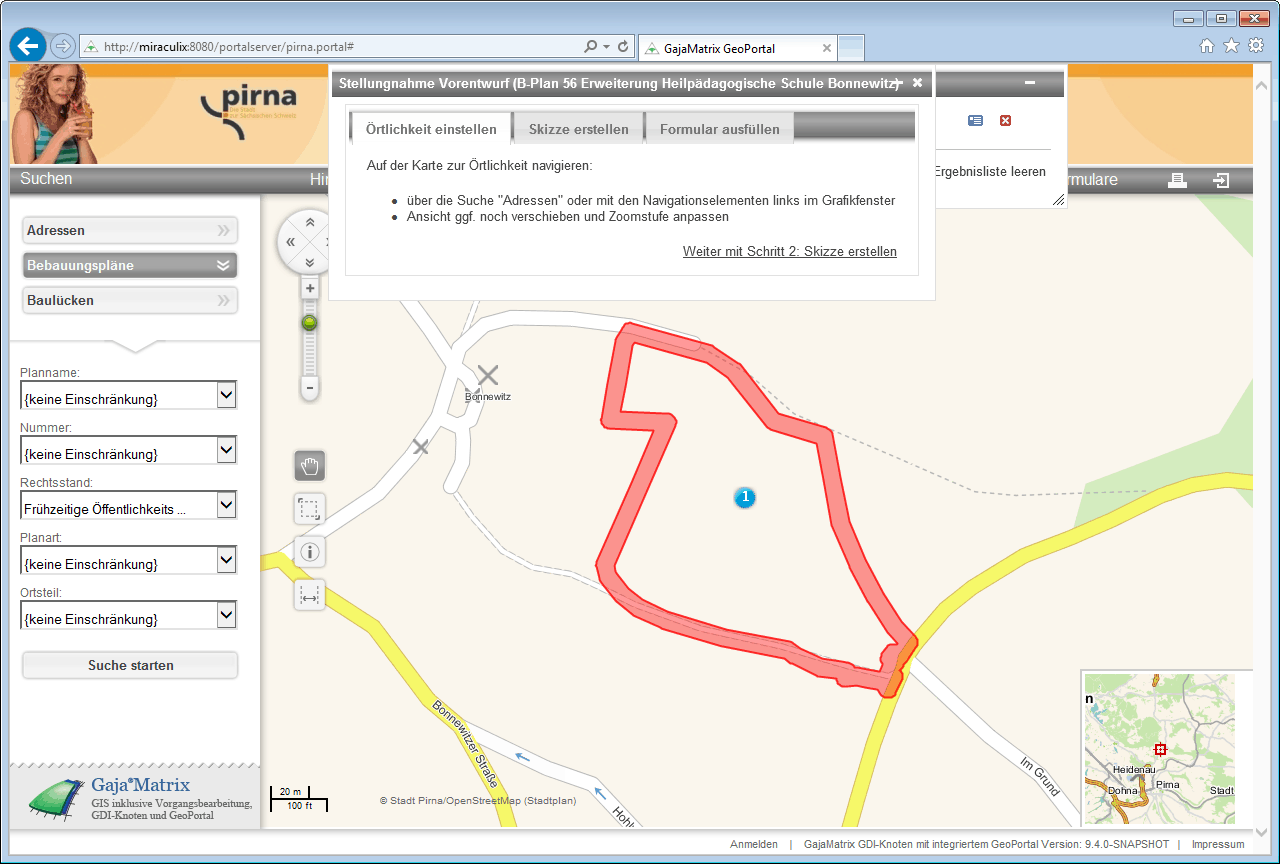Switch to the Skizze erstellen tab
This screenshot has width=1280, height=864.
[x=578, y=129]
